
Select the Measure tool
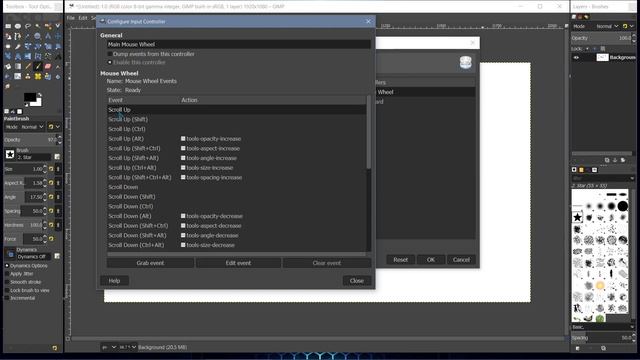point(48,36)
